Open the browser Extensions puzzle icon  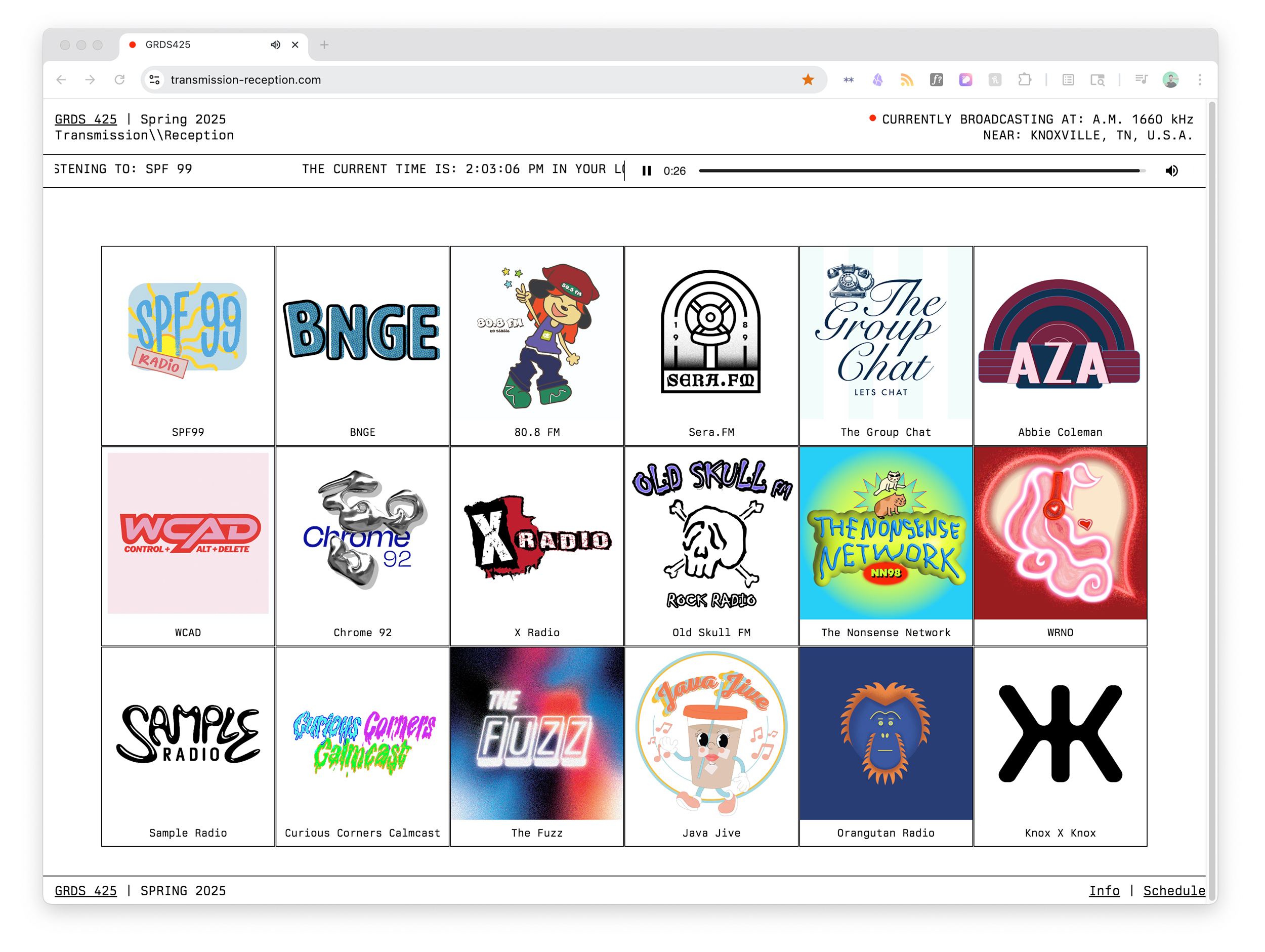[x=1024, y=79]
